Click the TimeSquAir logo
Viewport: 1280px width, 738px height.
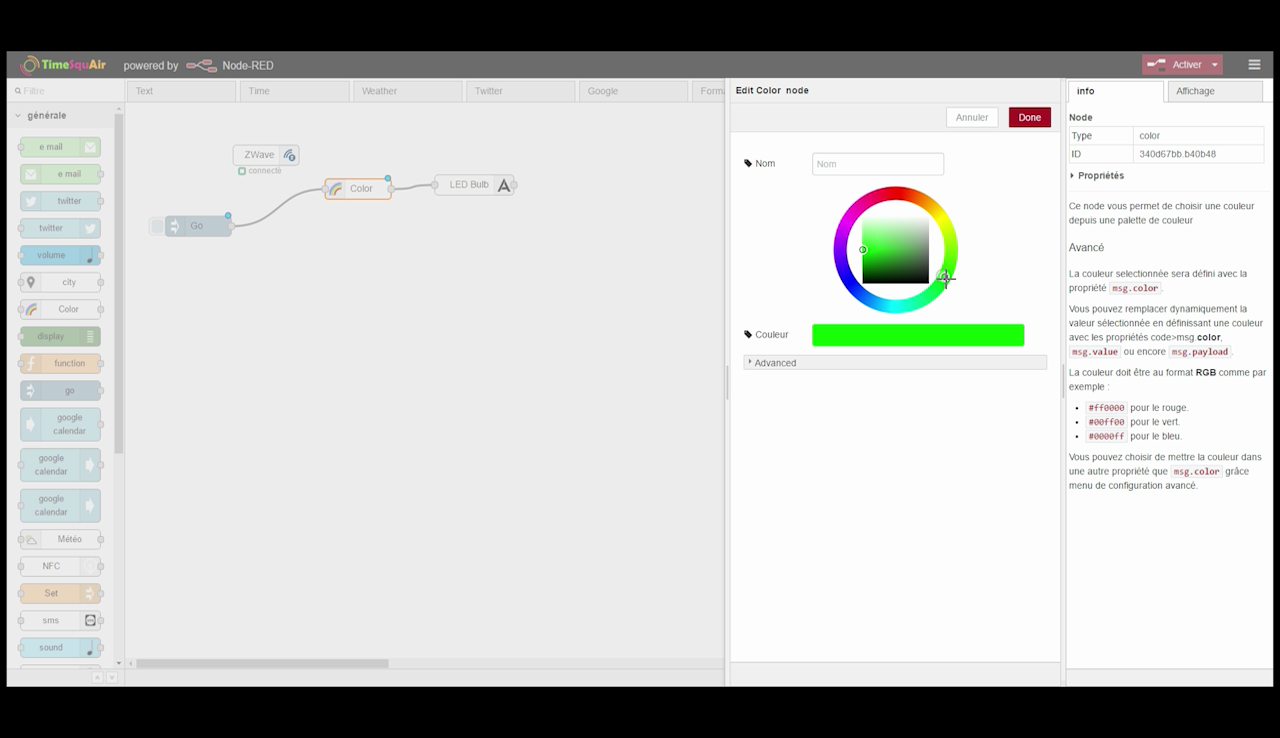click(x=64, y=65)
